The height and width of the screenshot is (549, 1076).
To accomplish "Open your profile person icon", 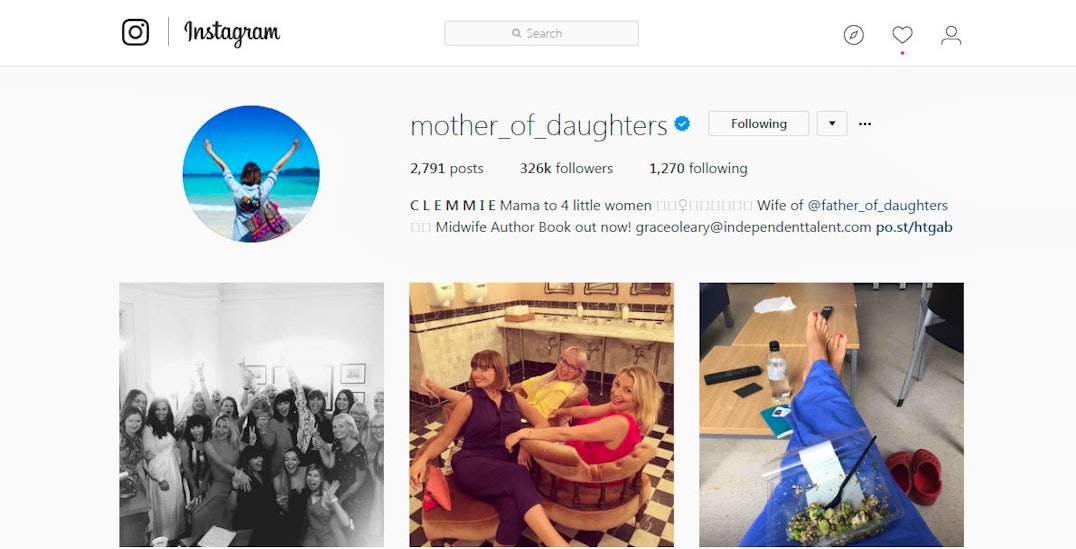I will (x=950, y=35).
